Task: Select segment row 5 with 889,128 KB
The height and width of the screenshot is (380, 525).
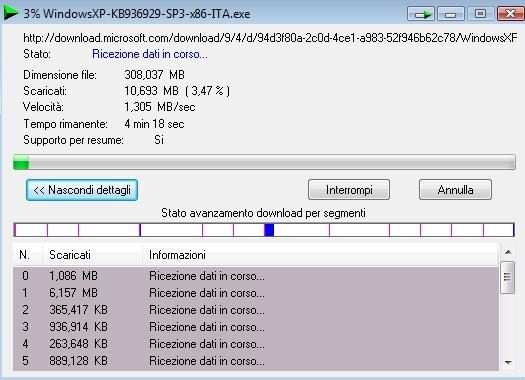Action: coord(256,361)
